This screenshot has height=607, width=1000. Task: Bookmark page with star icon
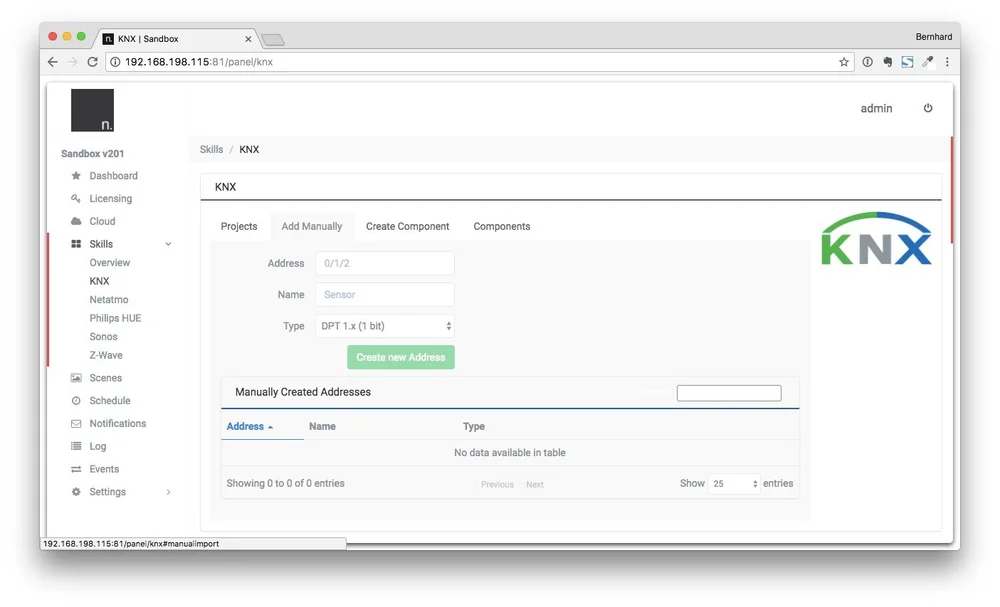point(844,62)
